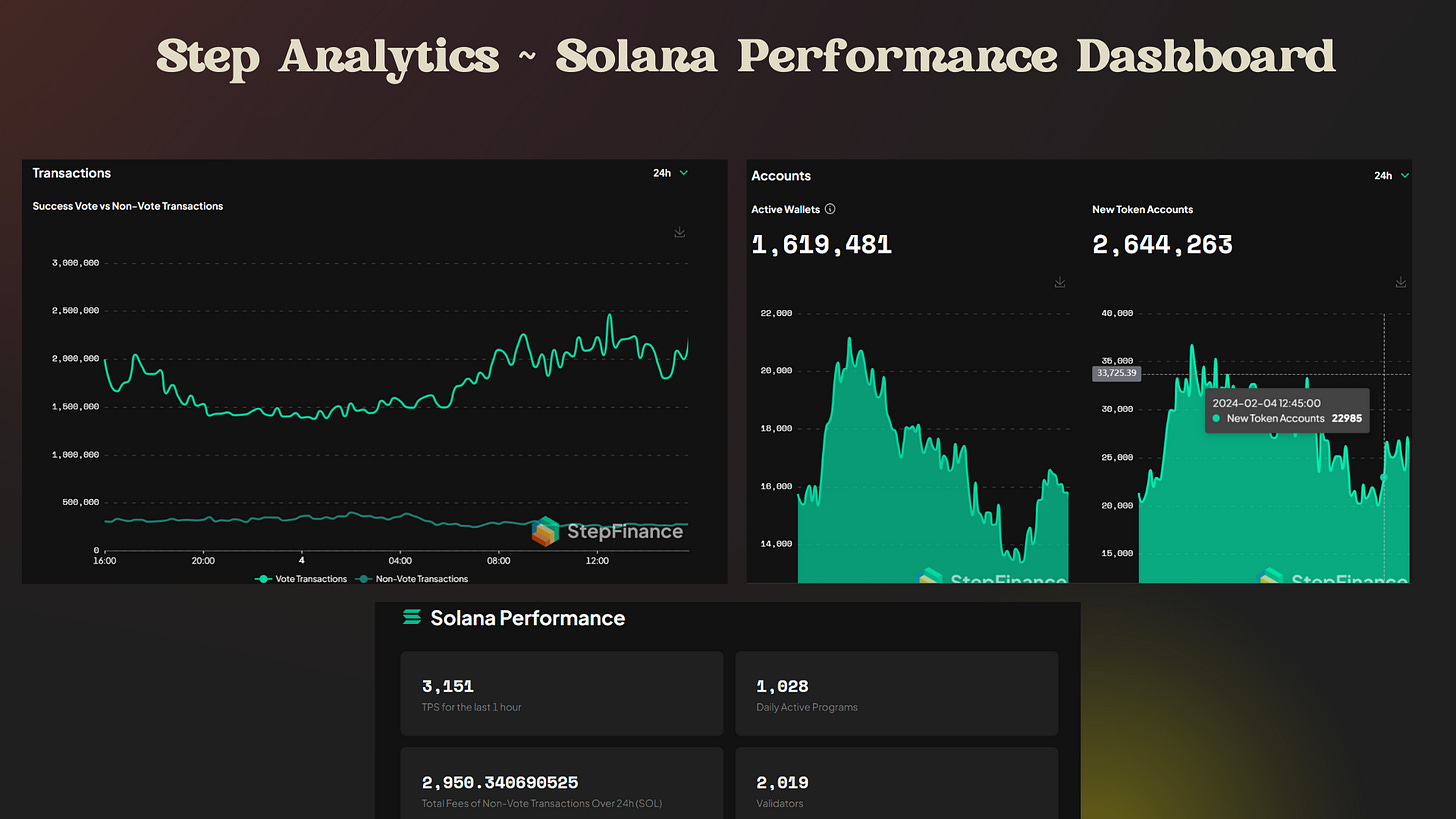
Task: Download the Active Wallets chart
Action: 1060,283
